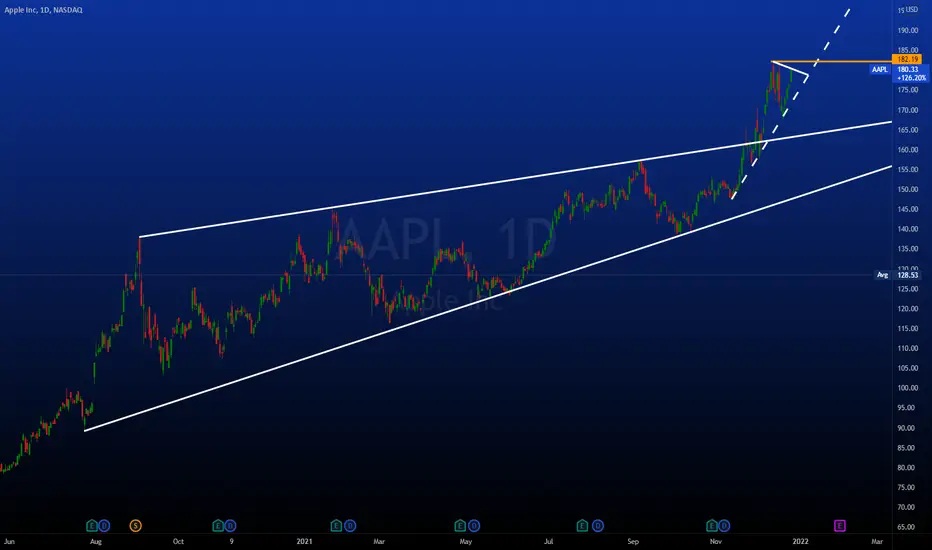Click the 100.00 price axis label
Screen dimensions: 932x550
coord(908,388)
